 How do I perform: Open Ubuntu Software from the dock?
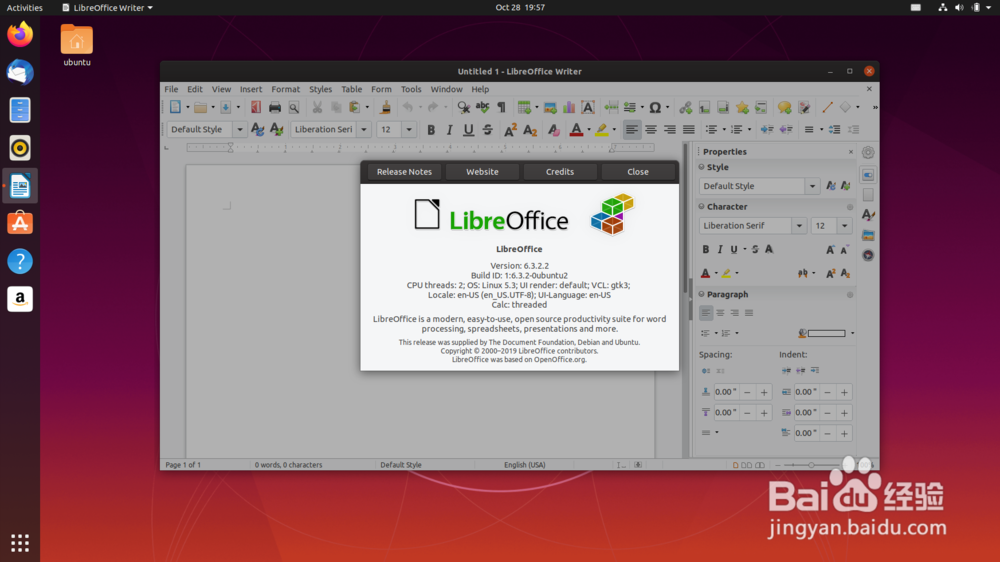20,223
